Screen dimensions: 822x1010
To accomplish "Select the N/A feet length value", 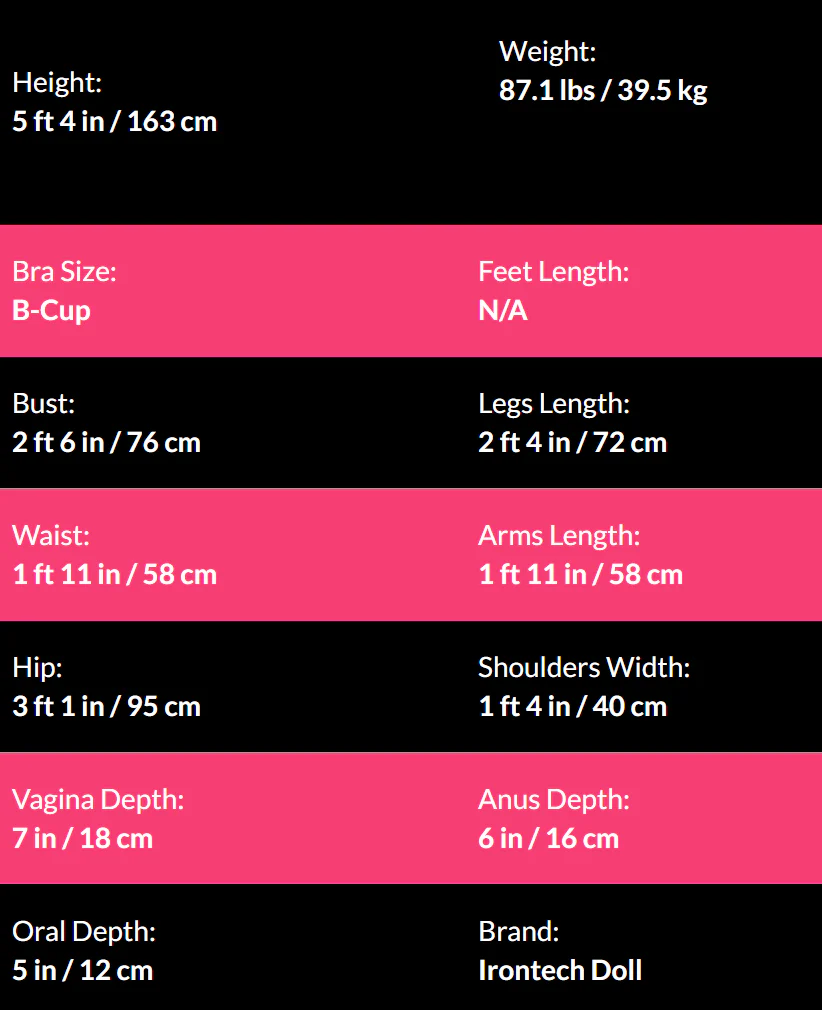I will tap(502, 310).
